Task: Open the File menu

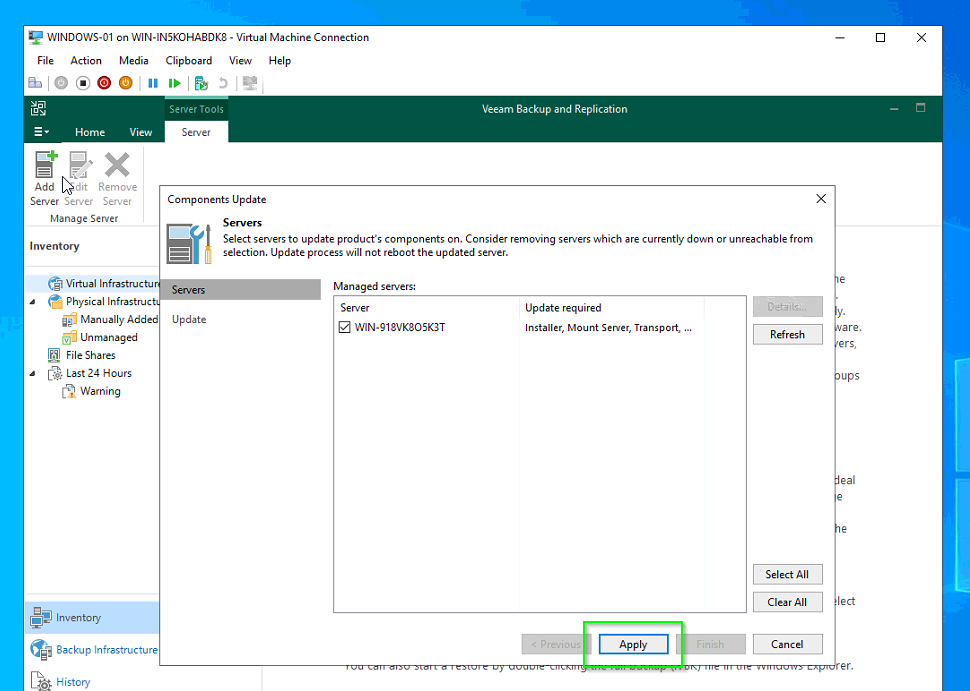Action: (45, 61)
